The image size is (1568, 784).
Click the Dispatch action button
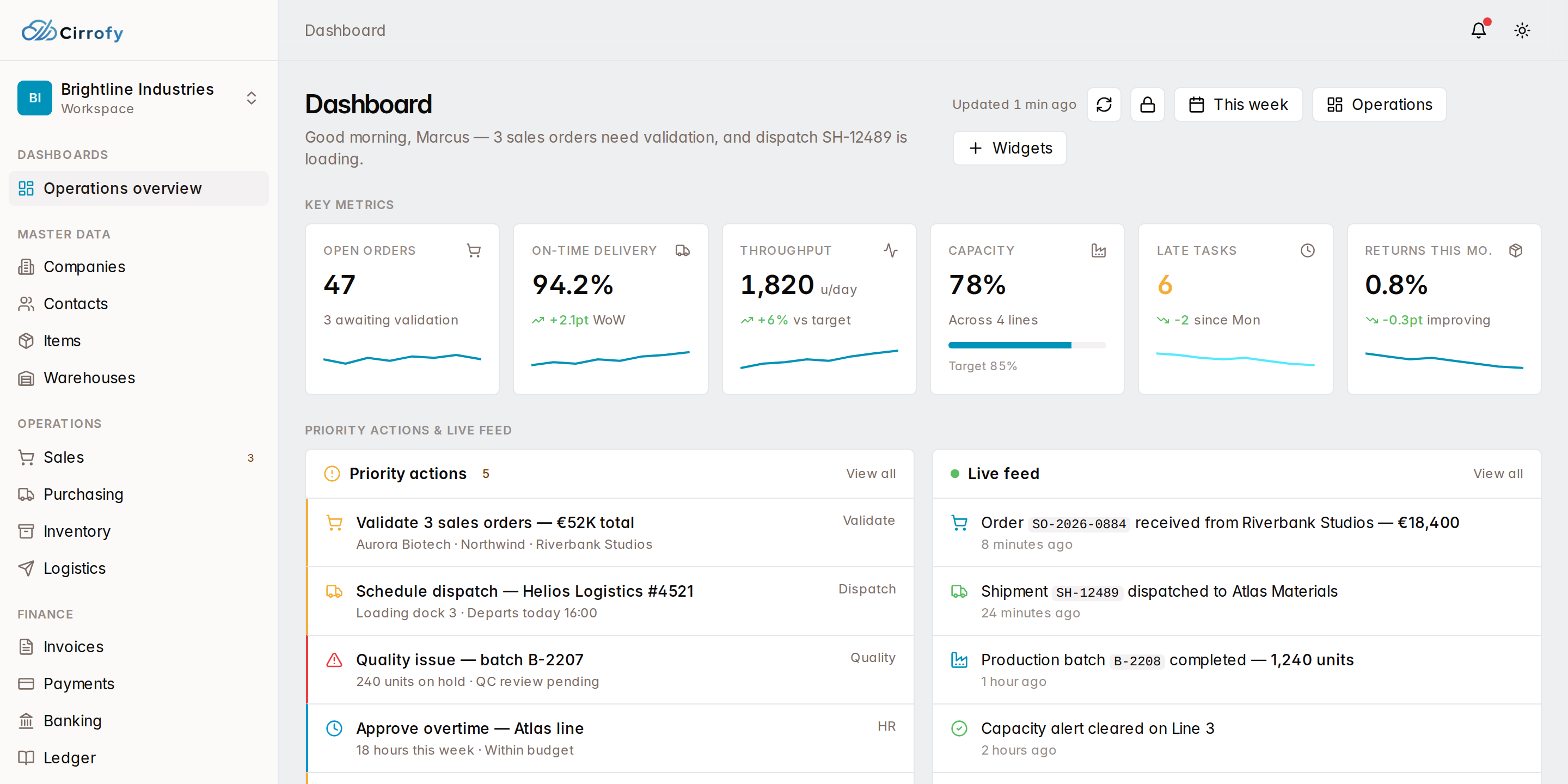coord(867,589)
